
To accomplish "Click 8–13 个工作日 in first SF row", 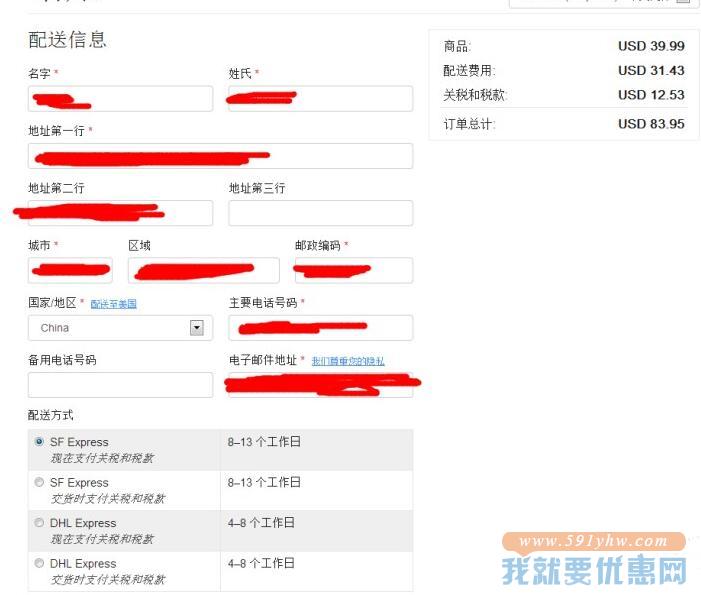I will click(264, 442).
